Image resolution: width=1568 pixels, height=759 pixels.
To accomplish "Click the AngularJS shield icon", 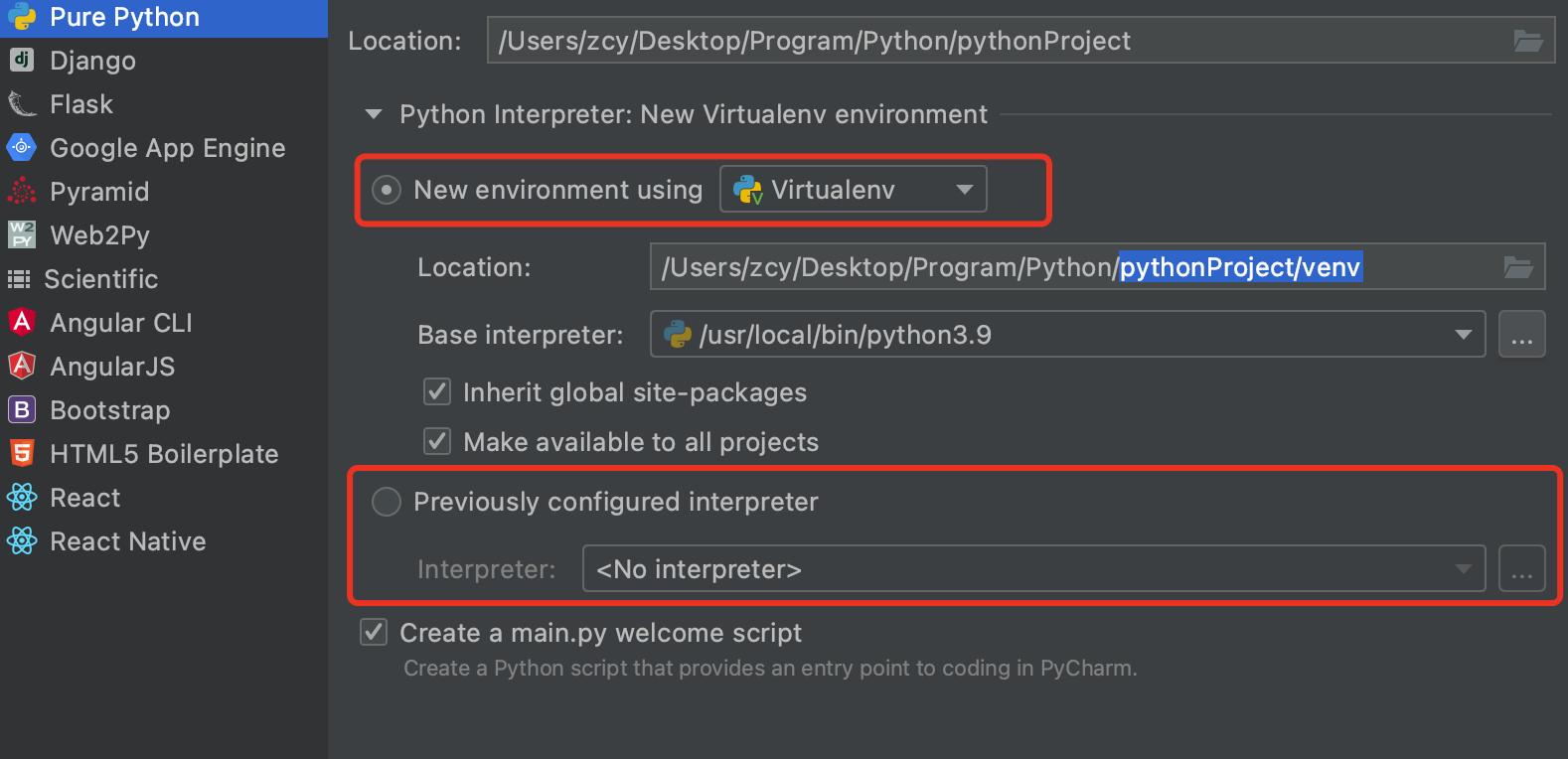I will [22, 366].
